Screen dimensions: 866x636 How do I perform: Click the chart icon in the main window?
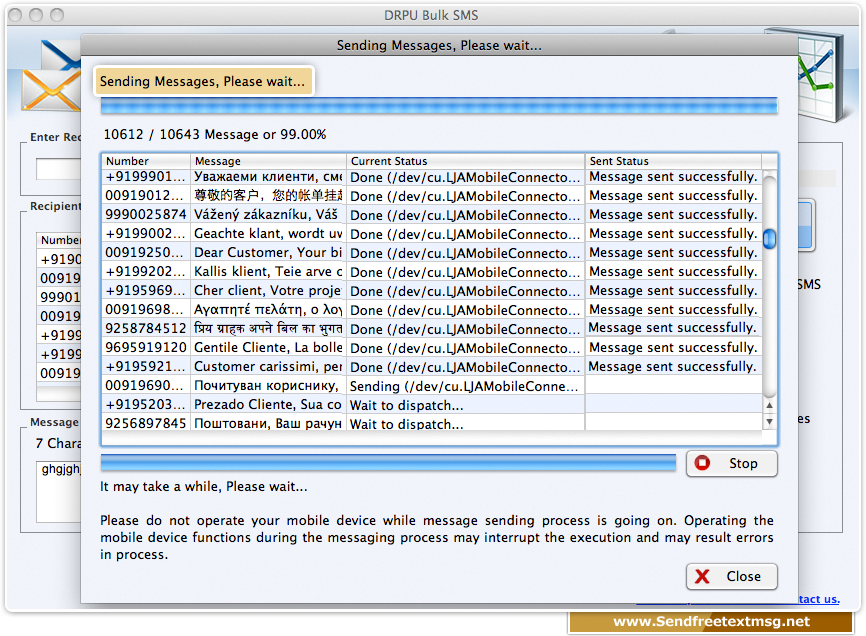(x=820, y=75)
